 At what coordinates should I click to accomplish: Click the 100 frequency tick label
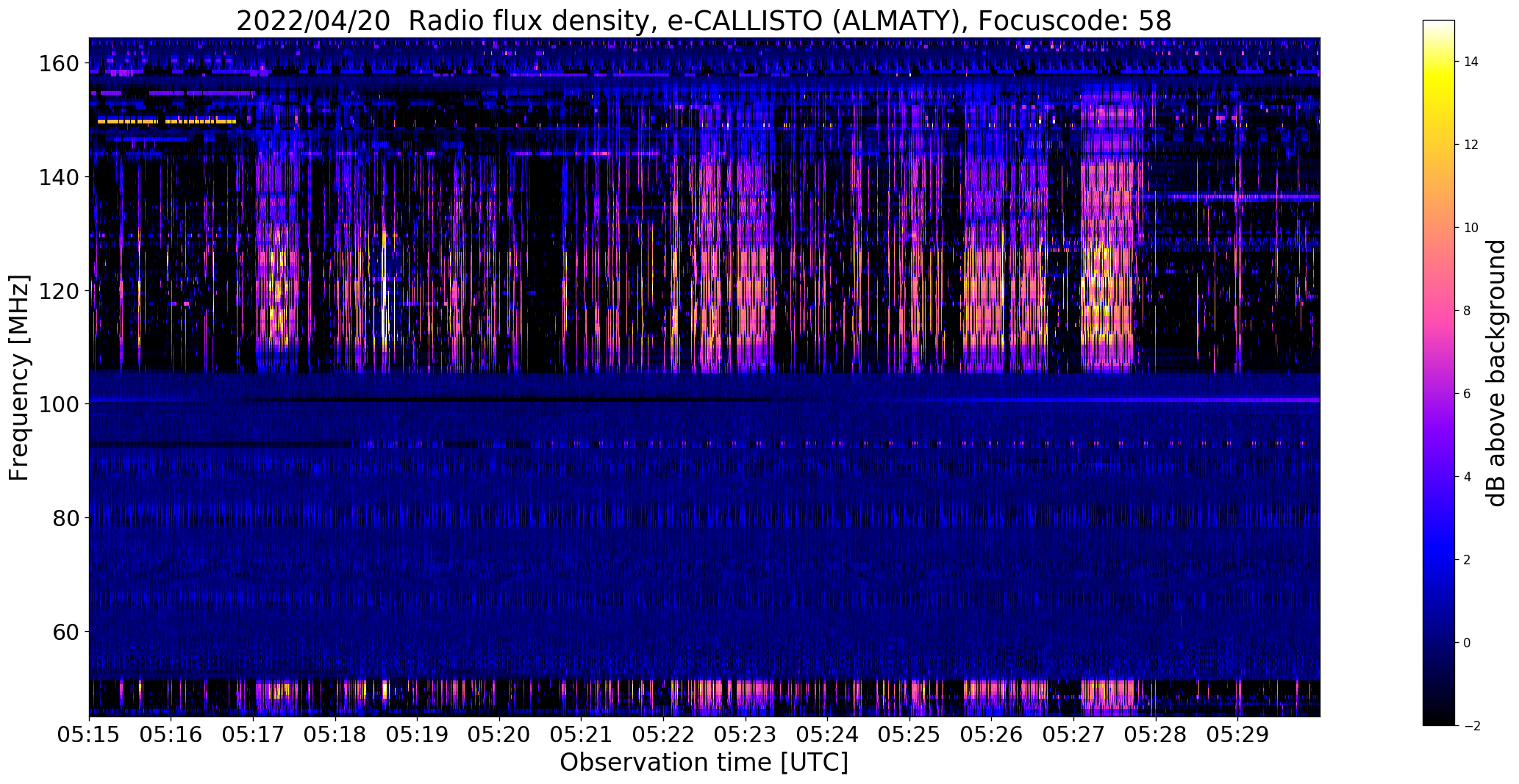58,404
